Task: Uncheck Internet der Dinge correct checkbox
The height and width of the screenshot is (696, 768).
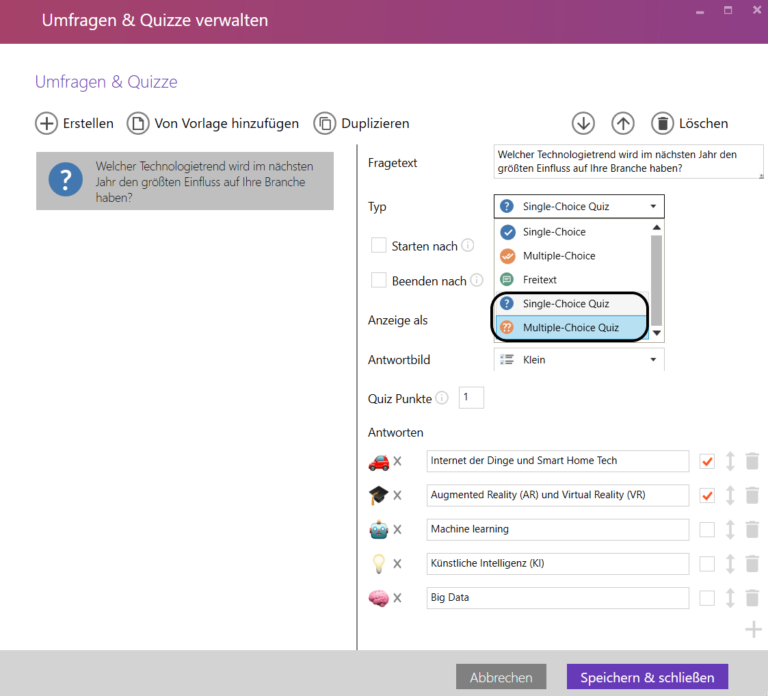Action: (707, 461)
